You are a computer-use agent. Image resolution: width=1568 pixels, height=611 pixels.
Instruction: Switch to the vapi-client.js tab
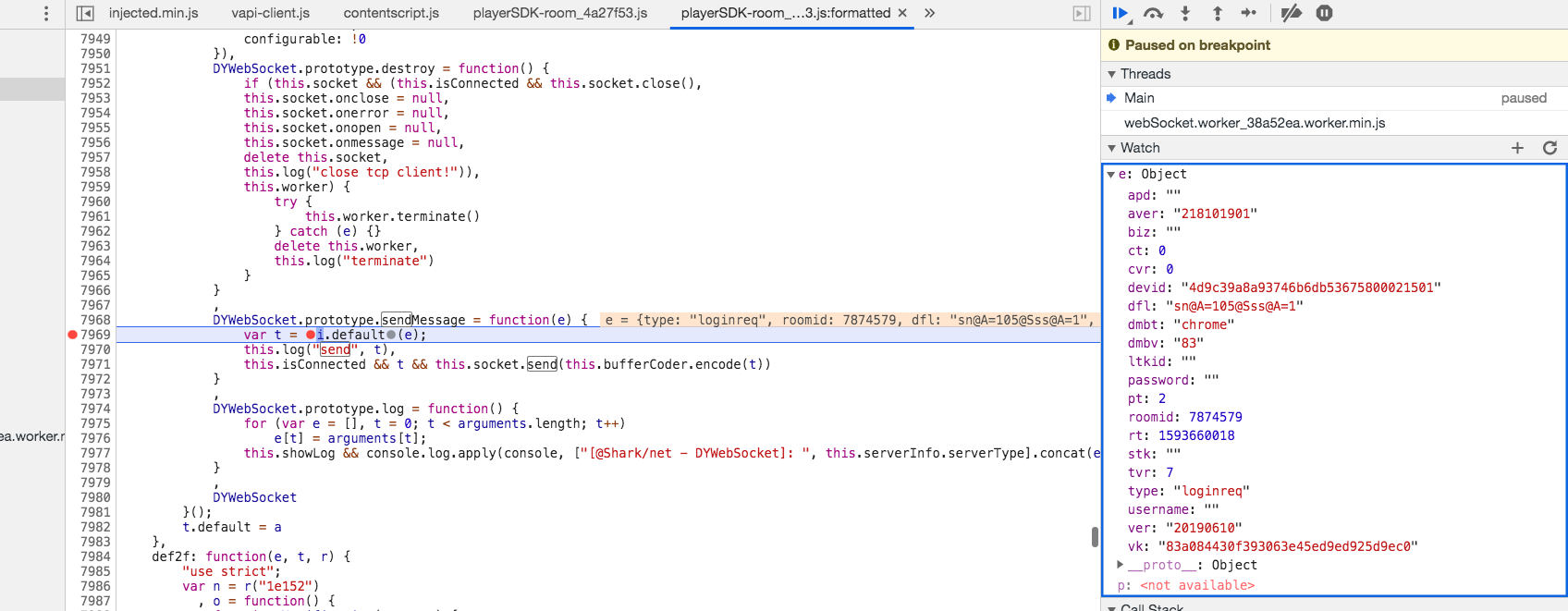click(x=270, y=13)
